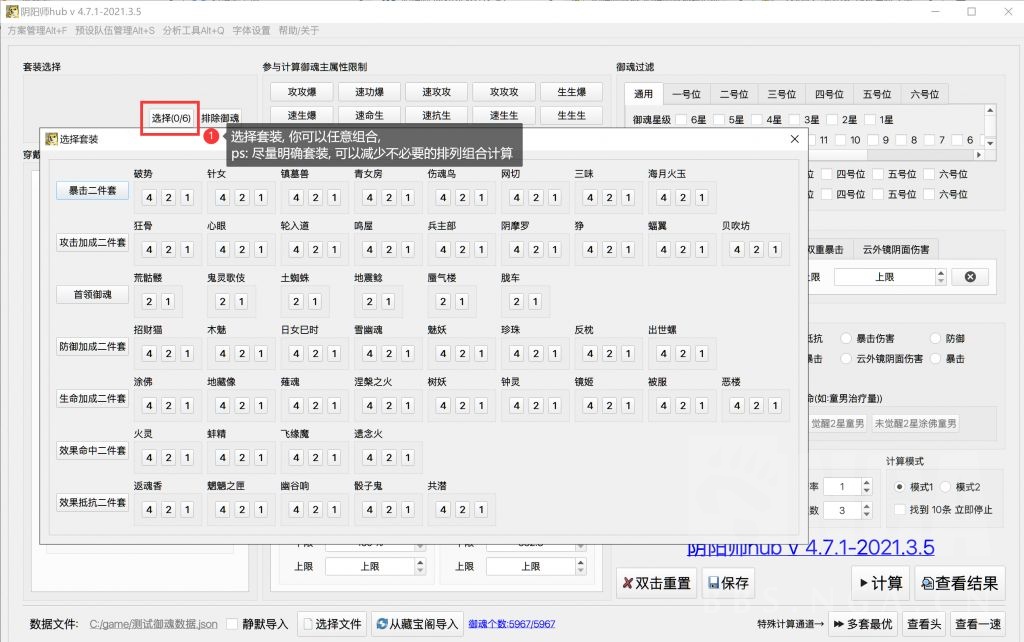Clear the 上限 filter using the × icon

(970, 277)
